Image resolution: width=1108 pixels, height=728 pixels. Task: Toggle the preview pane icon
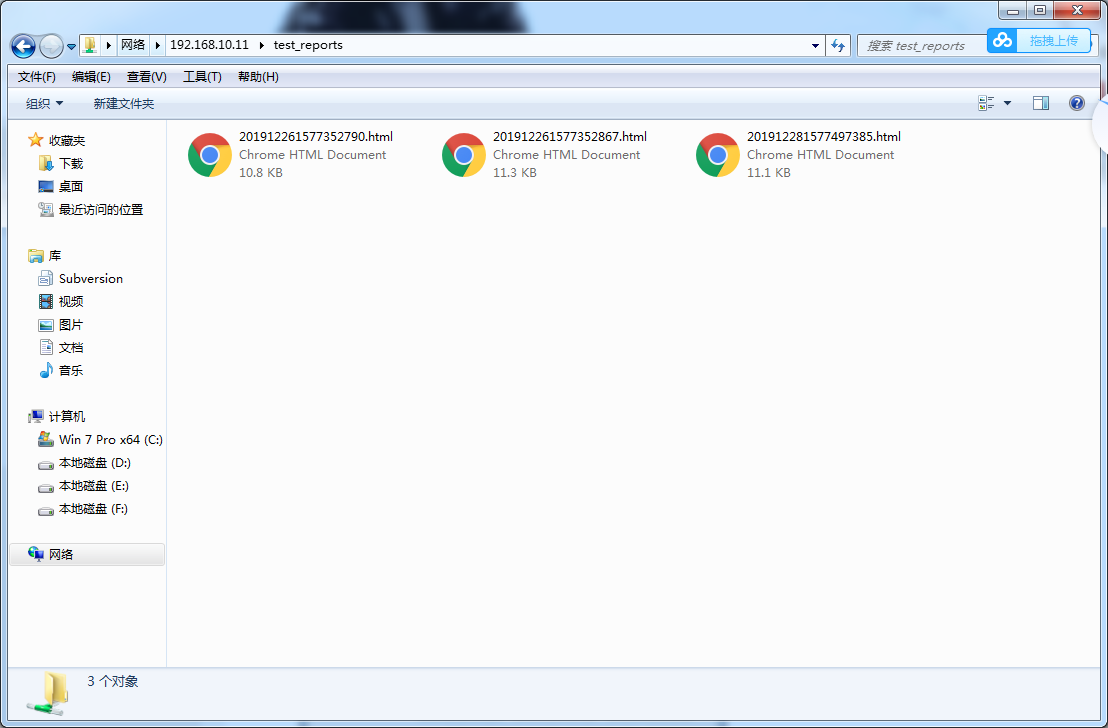[x=1040, y=103]
